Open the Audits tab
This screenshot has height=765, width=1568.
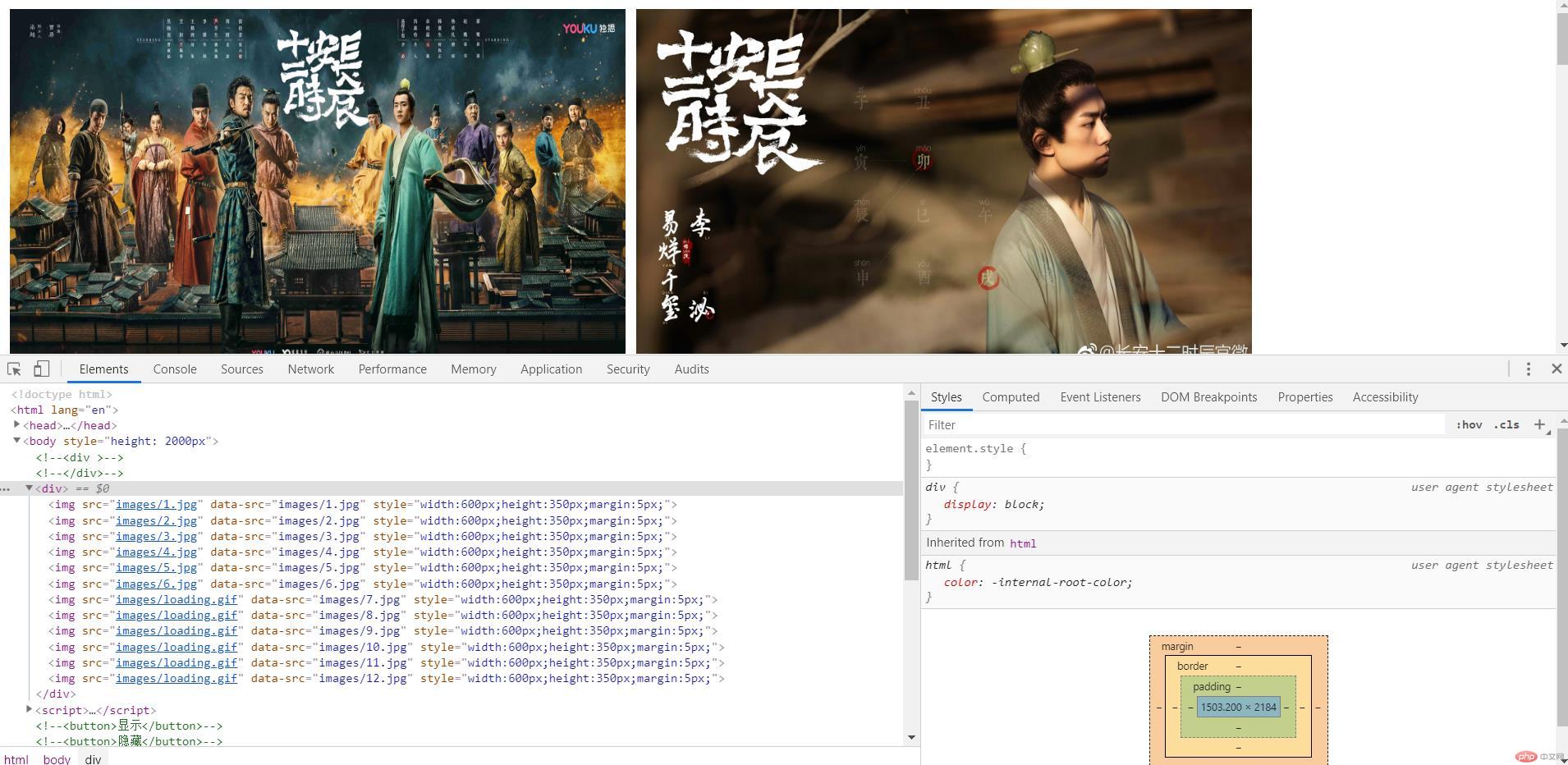(x=691, y=369)
